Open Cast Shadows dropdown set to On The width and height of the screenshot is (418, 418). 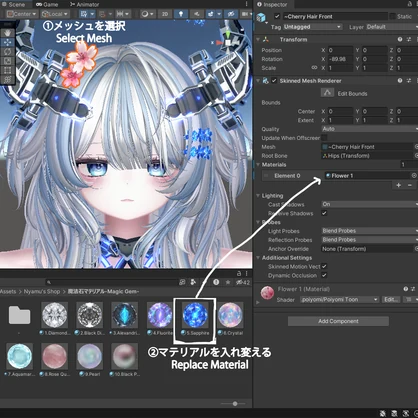click(x=369, y=204)
